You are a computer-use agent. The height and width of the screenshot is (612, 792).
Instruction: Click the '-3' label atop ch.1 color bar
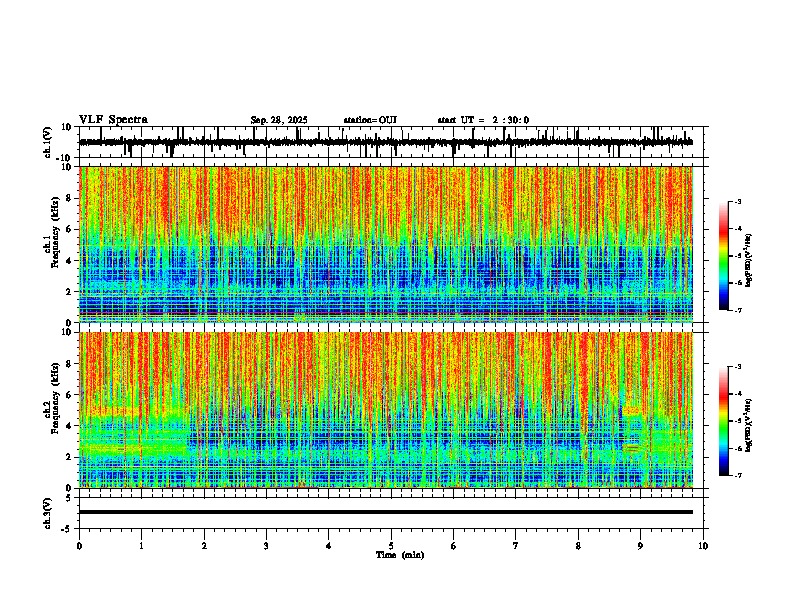[x=737, y=202]
